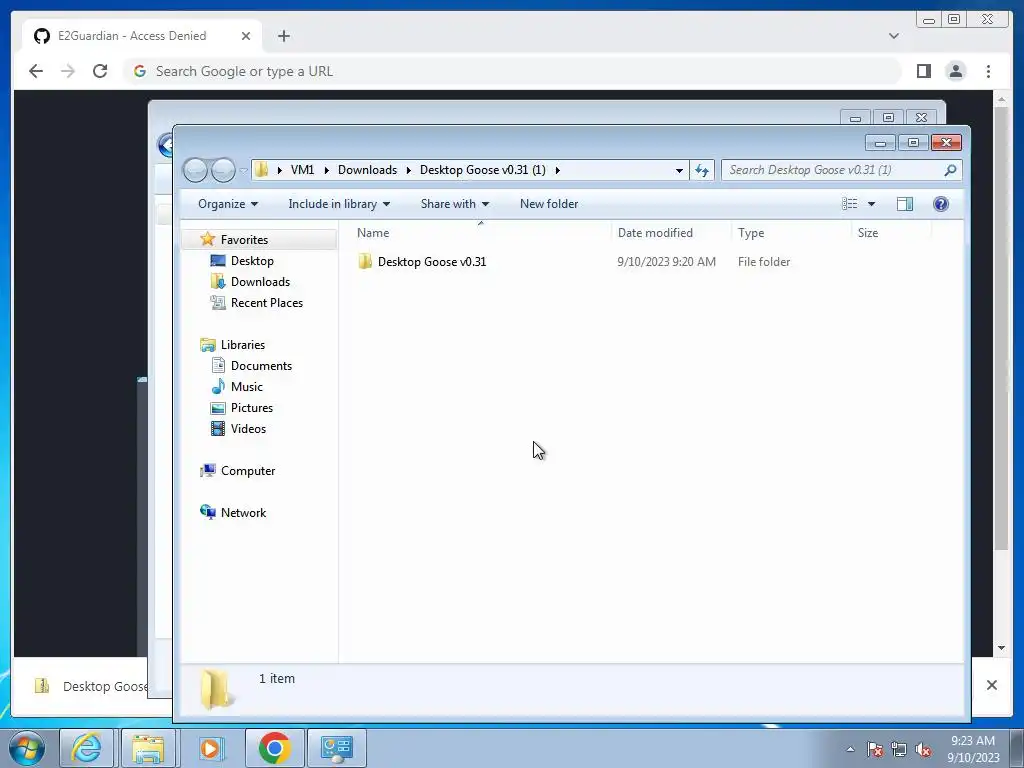Click the muted volume tray icon
Screen dimensions: 1024x768
click(923, 749)
